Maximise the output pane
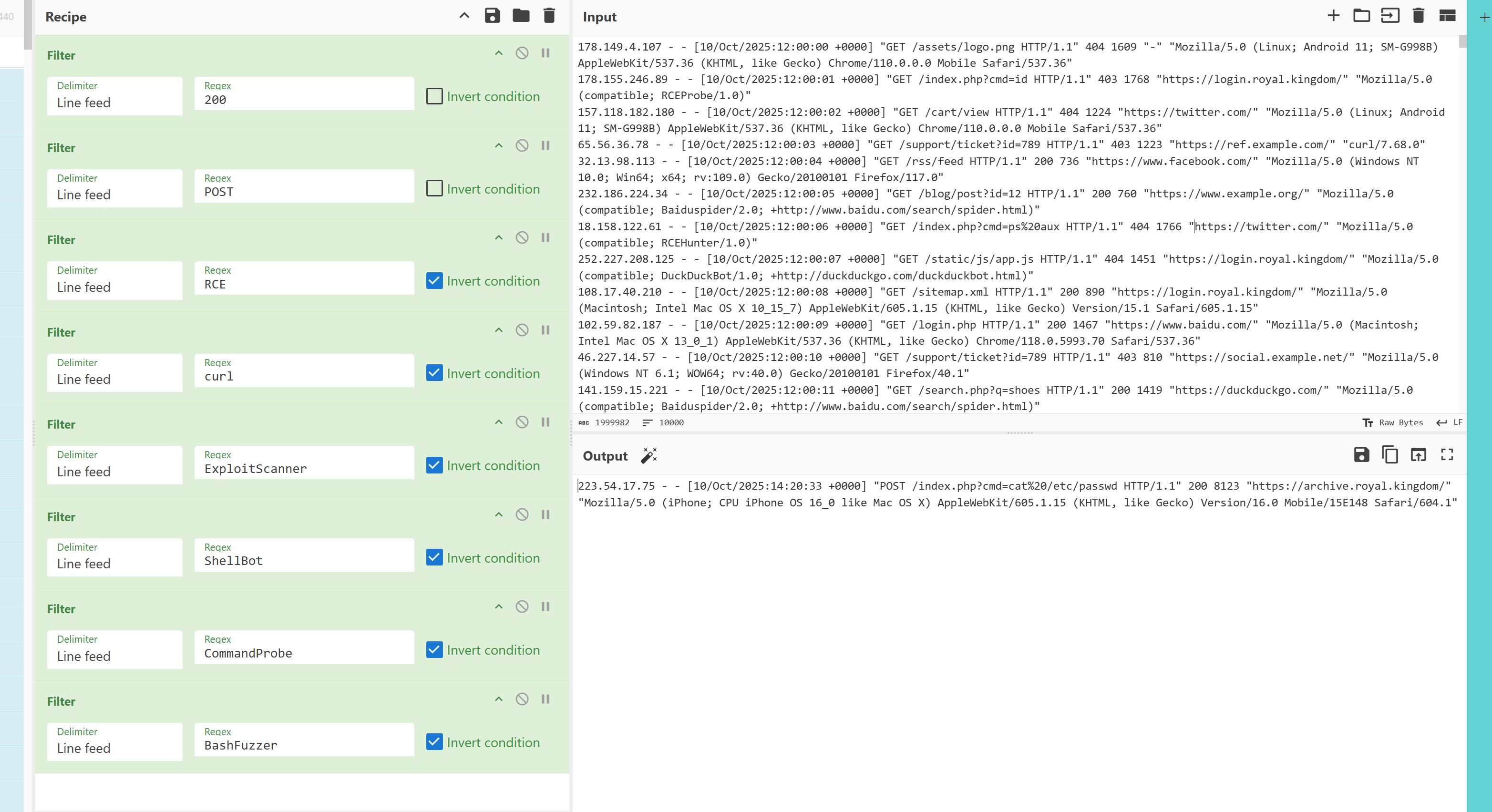 1447,455
